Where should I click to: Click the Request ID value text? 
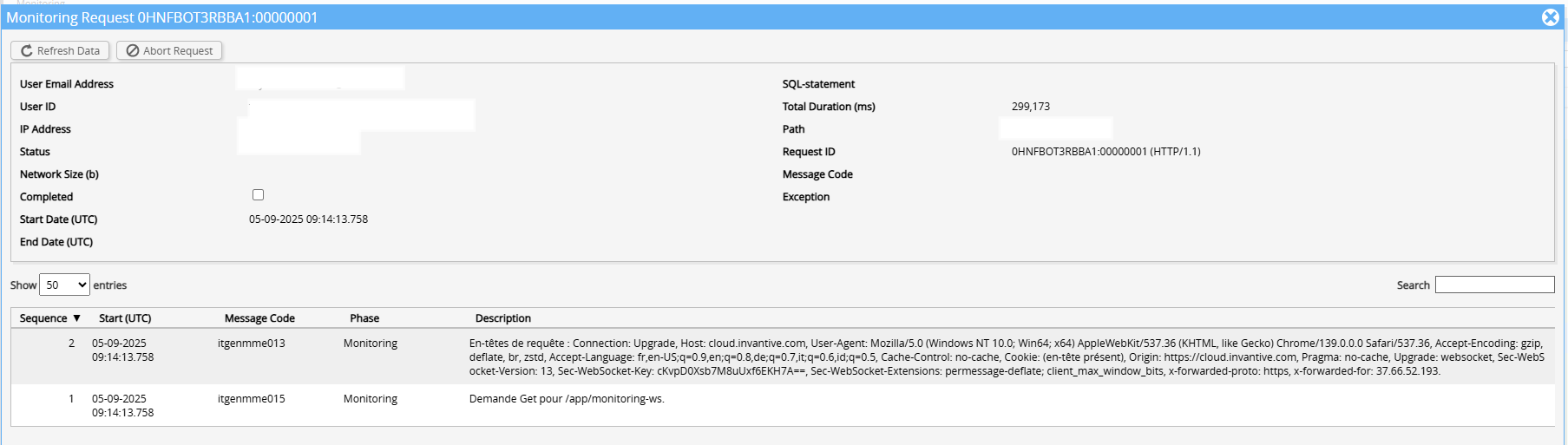pos(1105,152)
